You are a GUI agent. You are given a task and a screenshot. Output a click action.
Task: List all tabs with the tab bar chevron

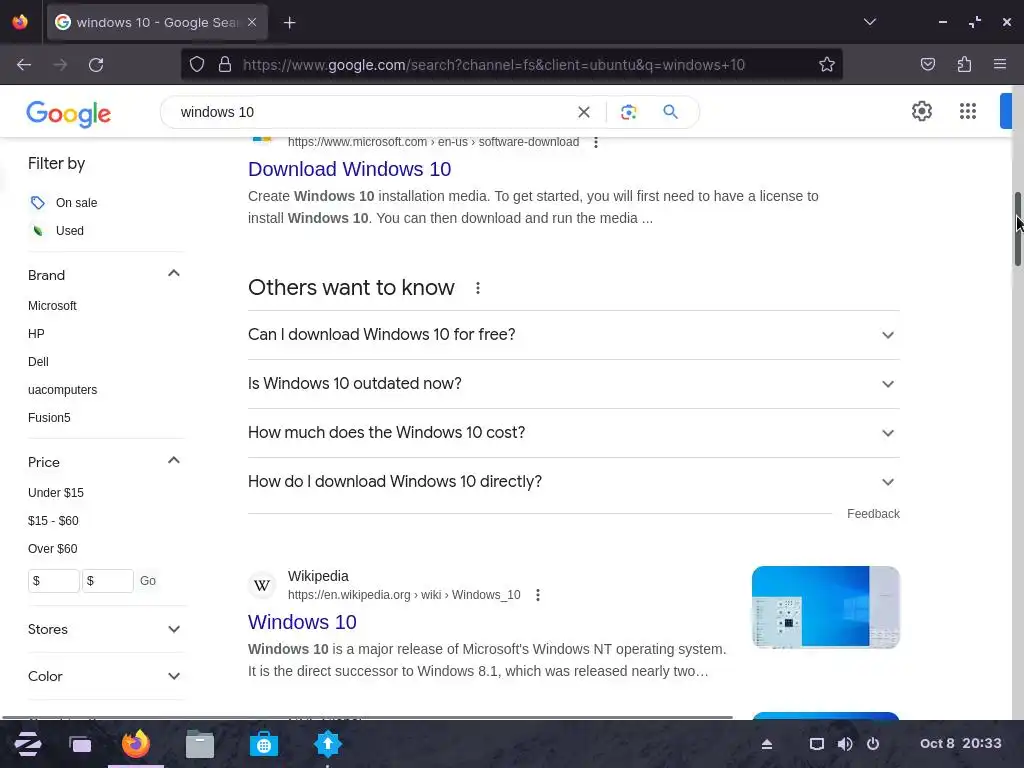click(869, 22)
